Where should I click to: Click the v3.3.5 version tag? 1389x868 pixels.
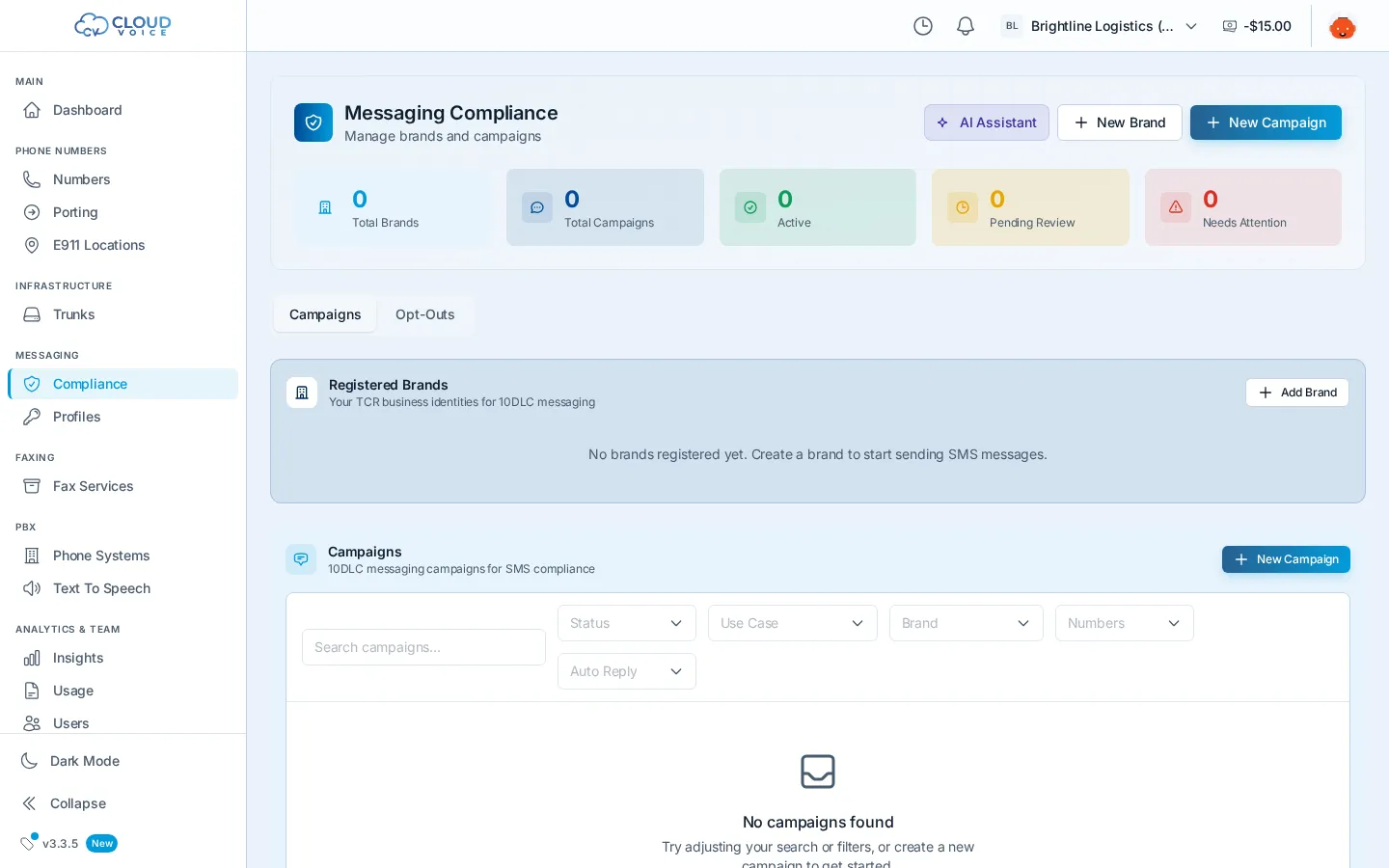click(60, 843)
